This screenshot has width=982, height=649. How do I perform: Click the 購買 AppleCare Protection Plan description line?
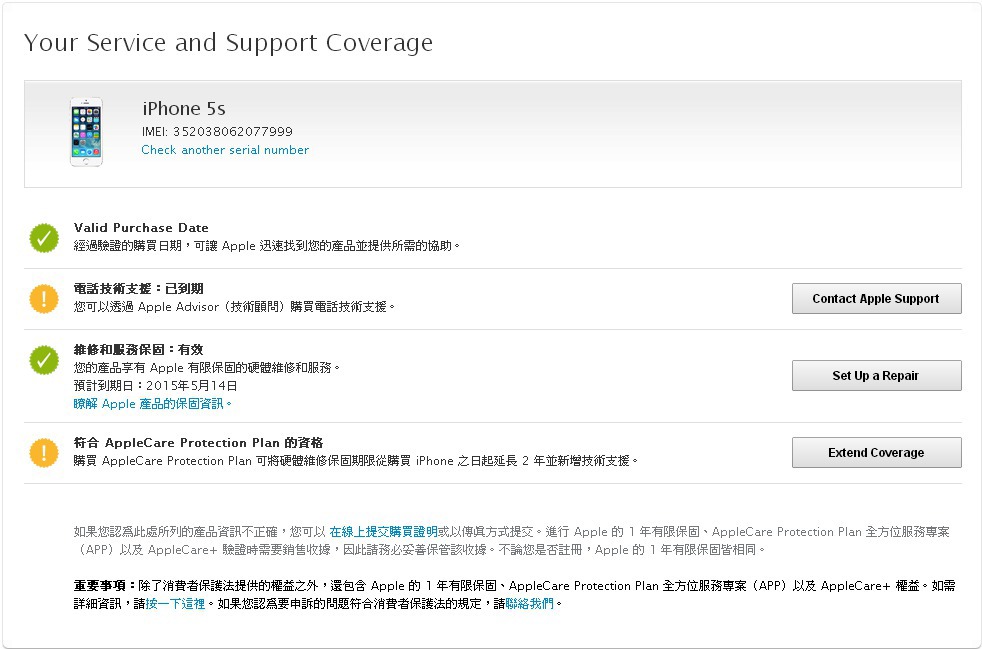(x=356, y=460)
